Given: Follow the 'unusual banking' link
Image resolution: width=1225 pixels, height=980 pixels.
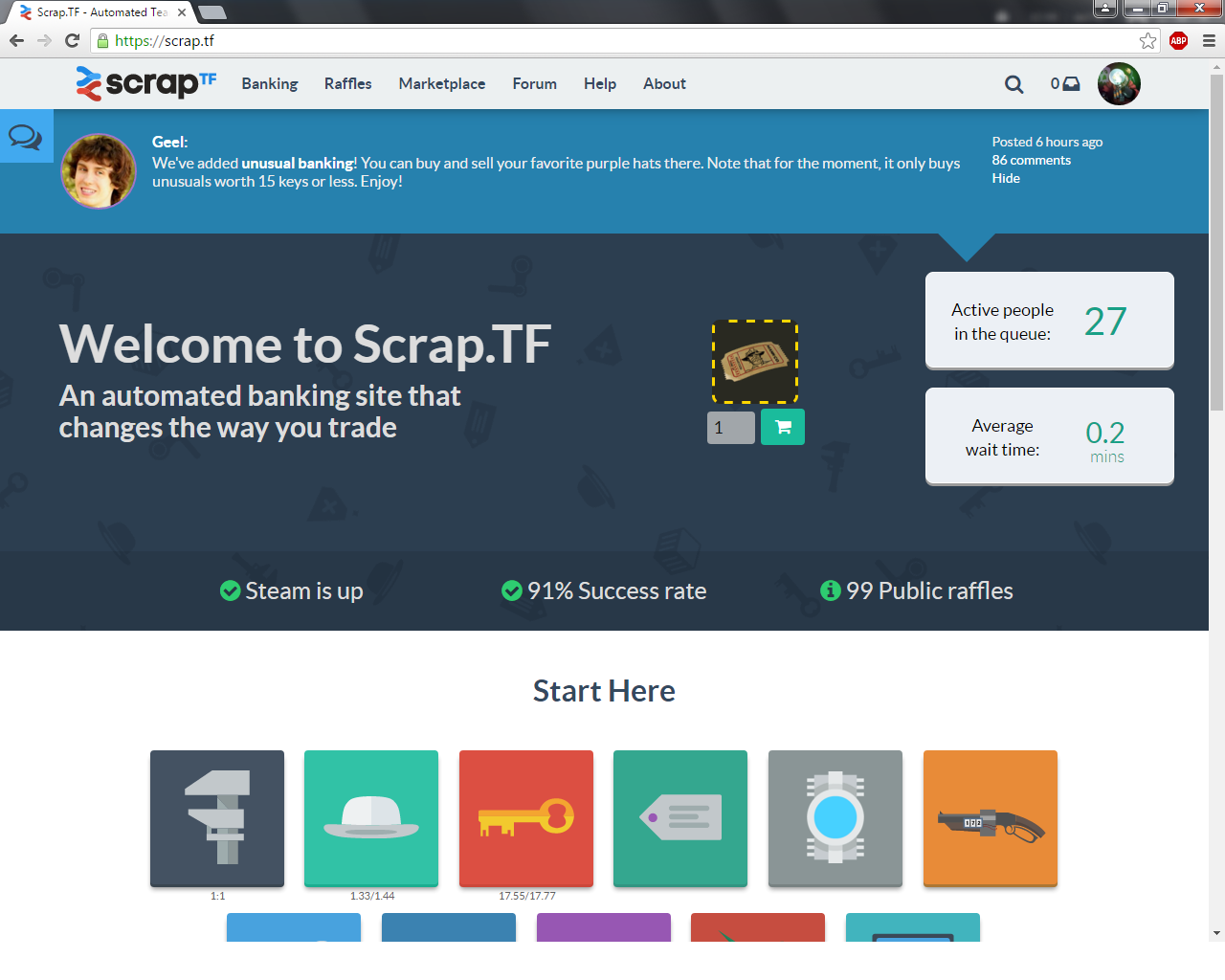Looking at the screenshot, I should [x=299, y=163].
